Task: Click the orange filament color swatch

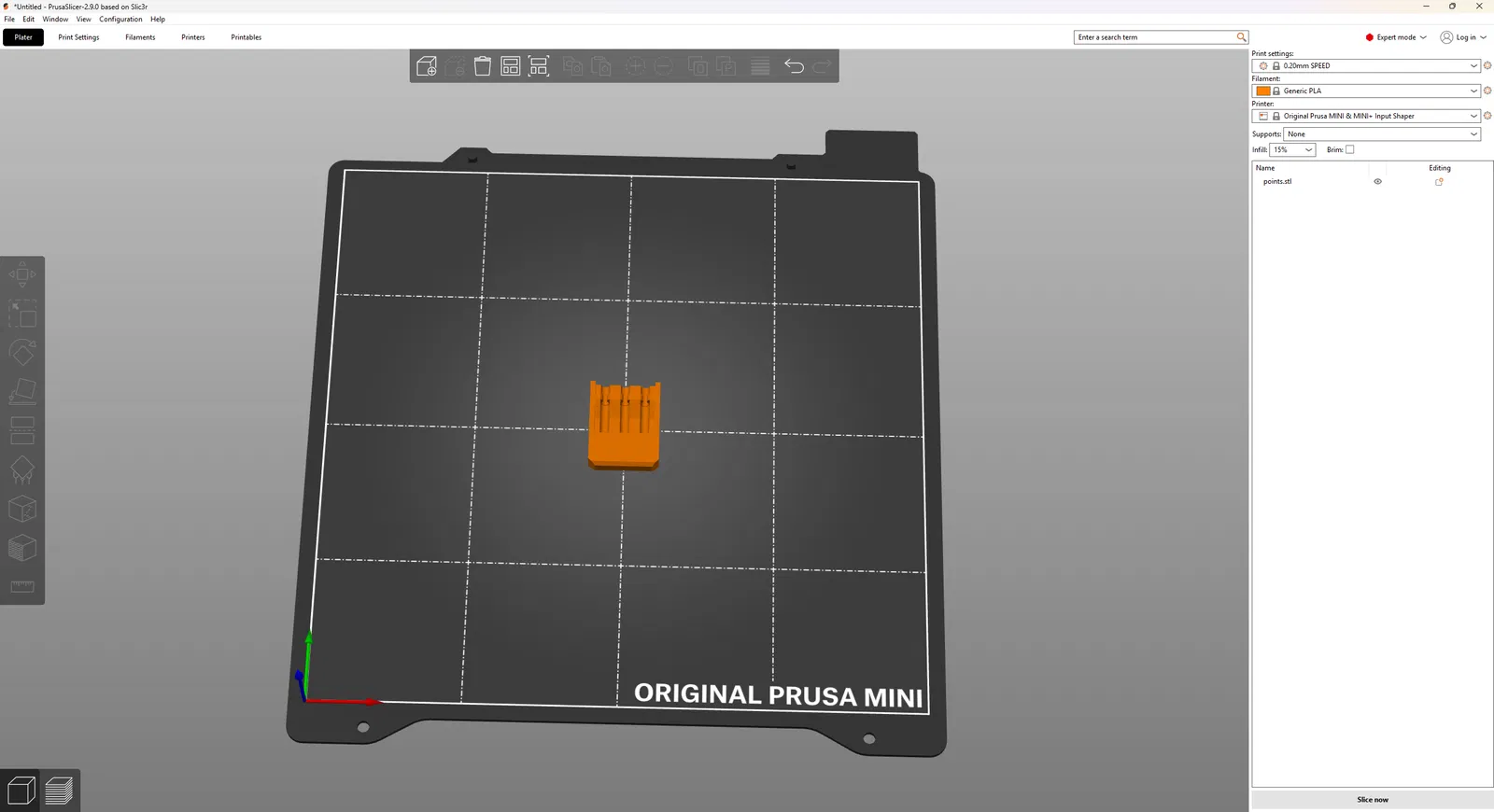Action: pyautogui.click(x=1263, y=91)
